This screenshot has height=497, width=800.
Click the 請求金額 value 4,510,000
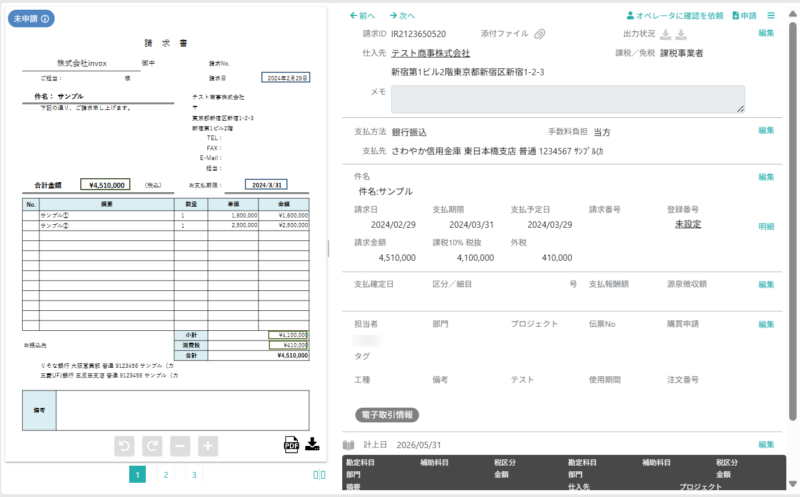(x=397, y=258)
